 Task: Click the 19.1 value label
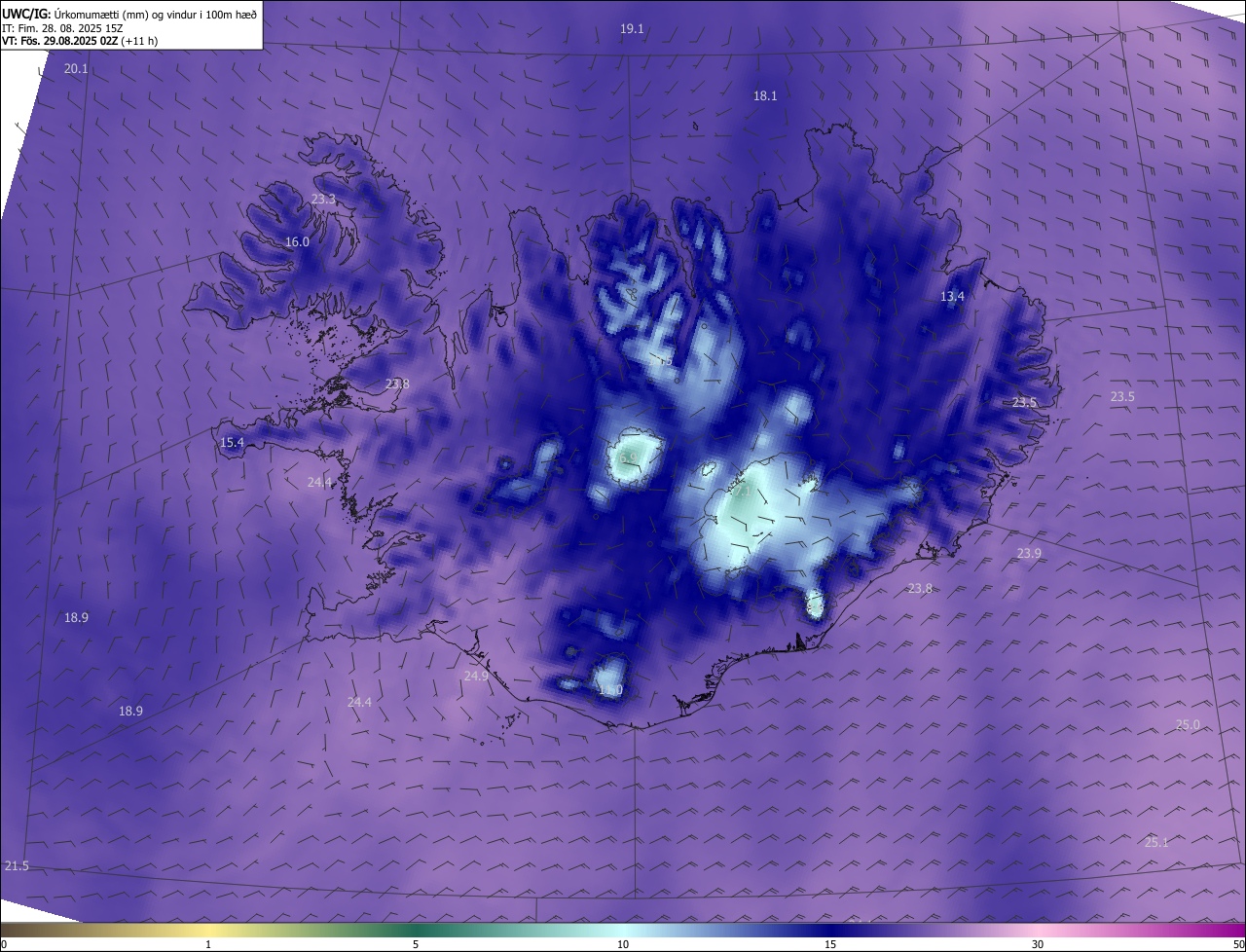[x=632, y=29]
